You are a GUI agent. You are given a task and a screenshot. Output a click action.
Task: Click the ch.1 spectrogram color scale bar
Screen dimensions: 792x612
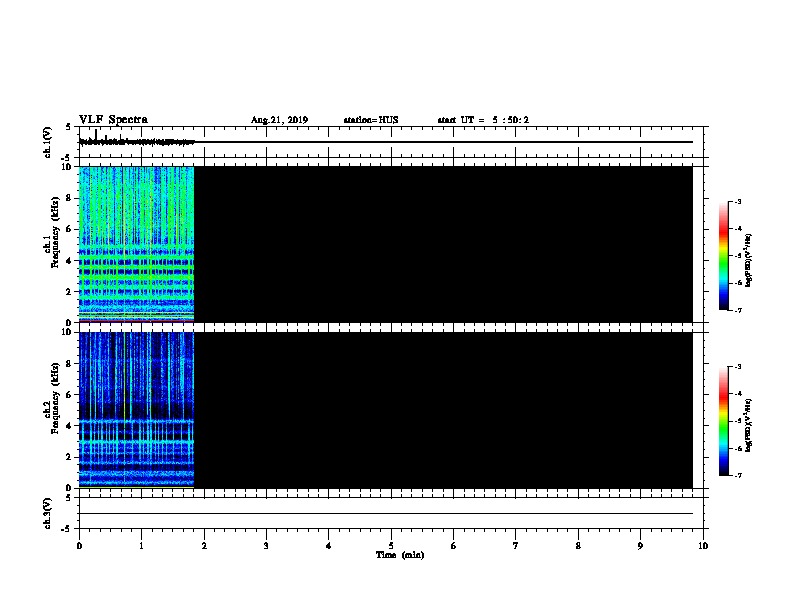point(724,256)
